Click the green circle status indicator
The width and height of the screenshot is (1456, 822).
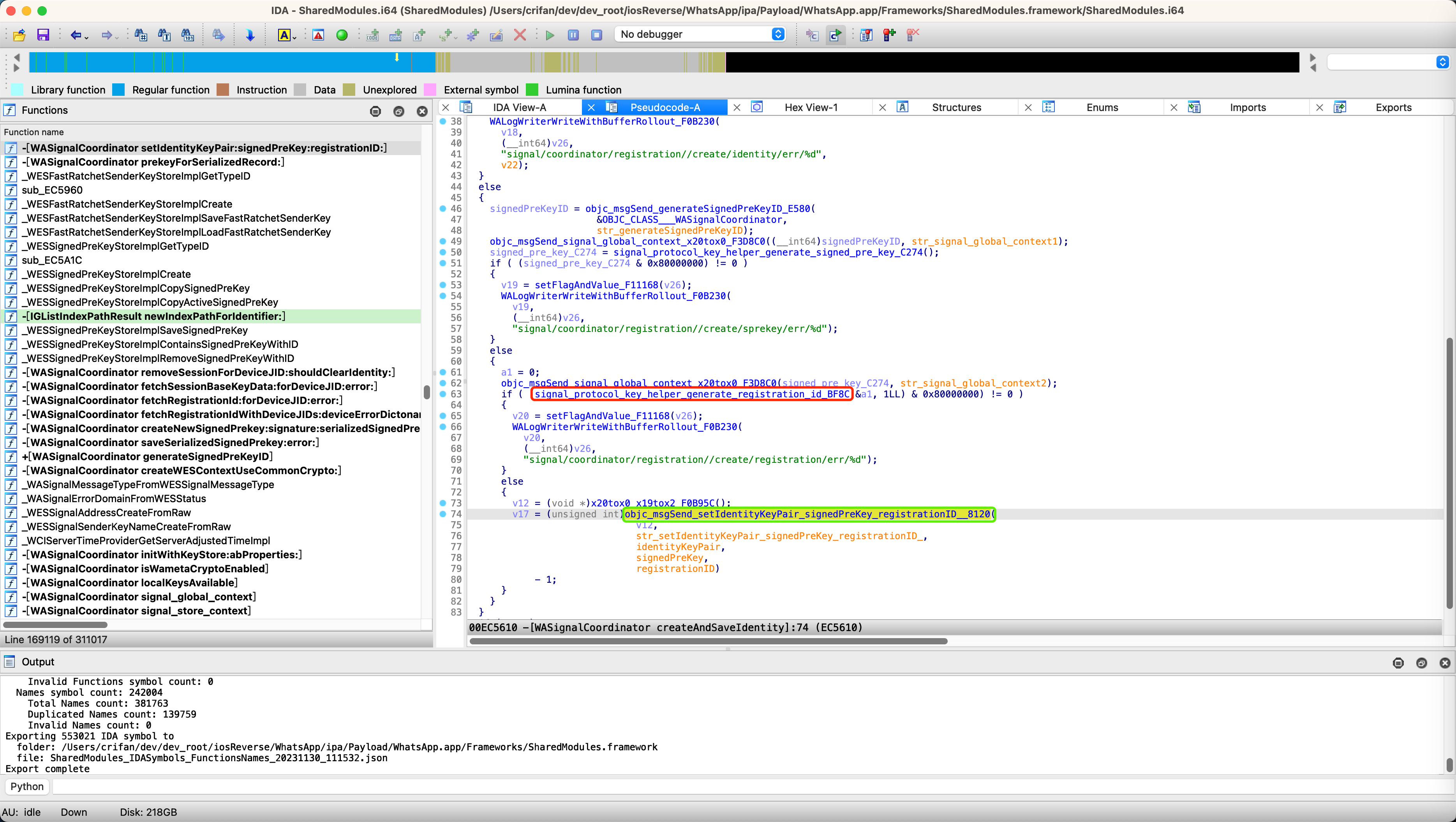click(x=342, y=35)
